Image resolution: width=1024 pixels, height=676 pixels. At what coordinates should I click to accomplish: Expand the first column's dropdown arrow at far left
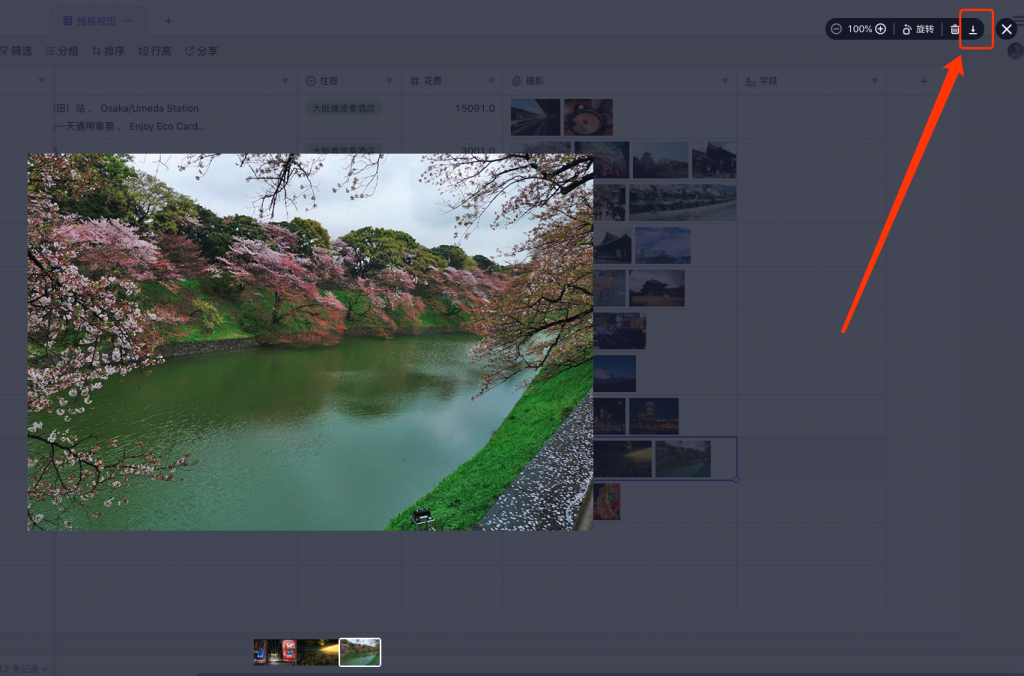42,81
